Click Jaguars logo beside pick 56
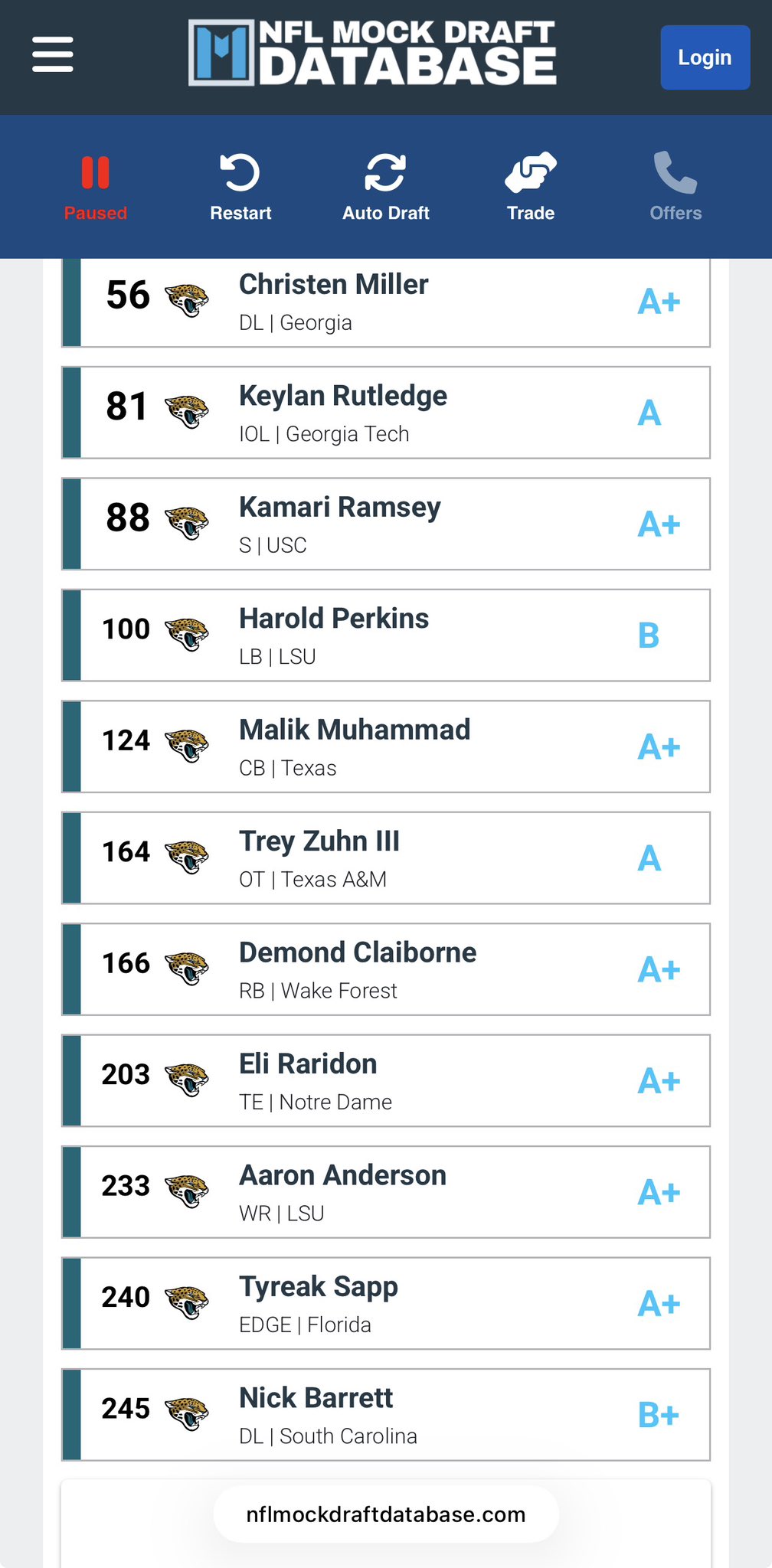The height and width of the screenshot is (1568, 772). click(x=187, y=300)
